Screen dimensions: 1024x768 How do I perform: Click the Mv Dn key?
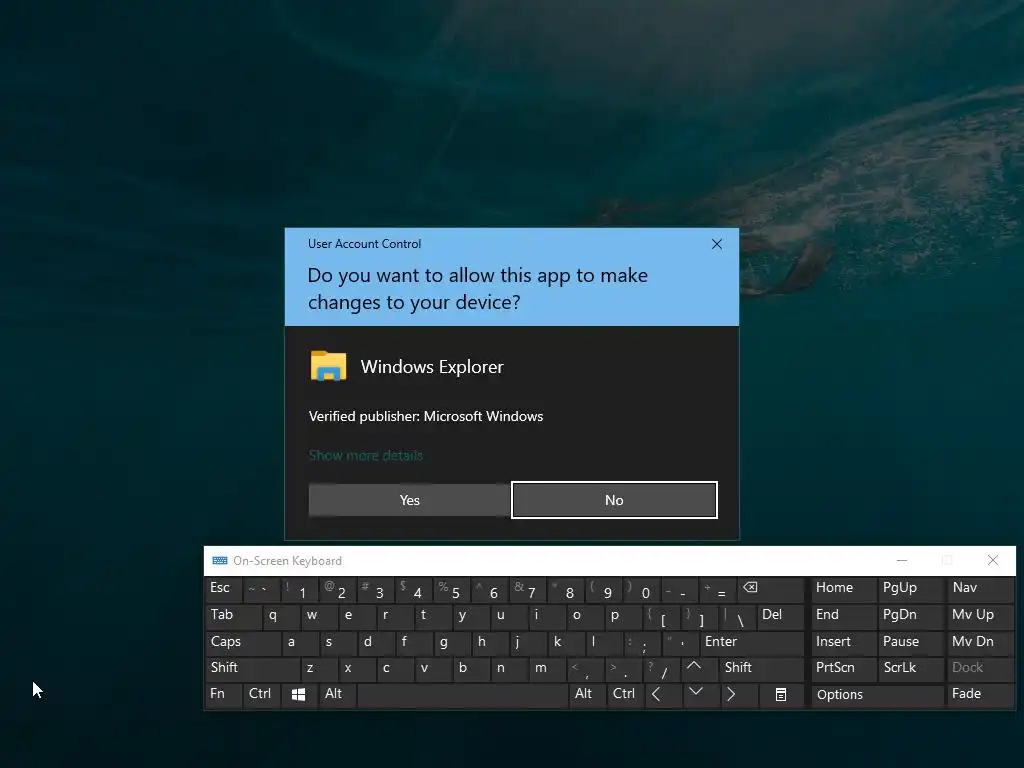click(980, 643)
